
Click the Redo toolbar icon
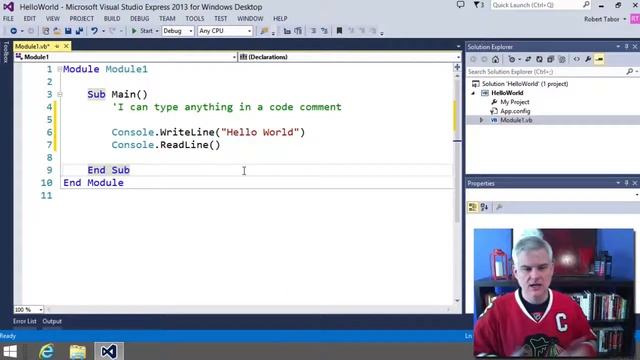pos(113,31)
